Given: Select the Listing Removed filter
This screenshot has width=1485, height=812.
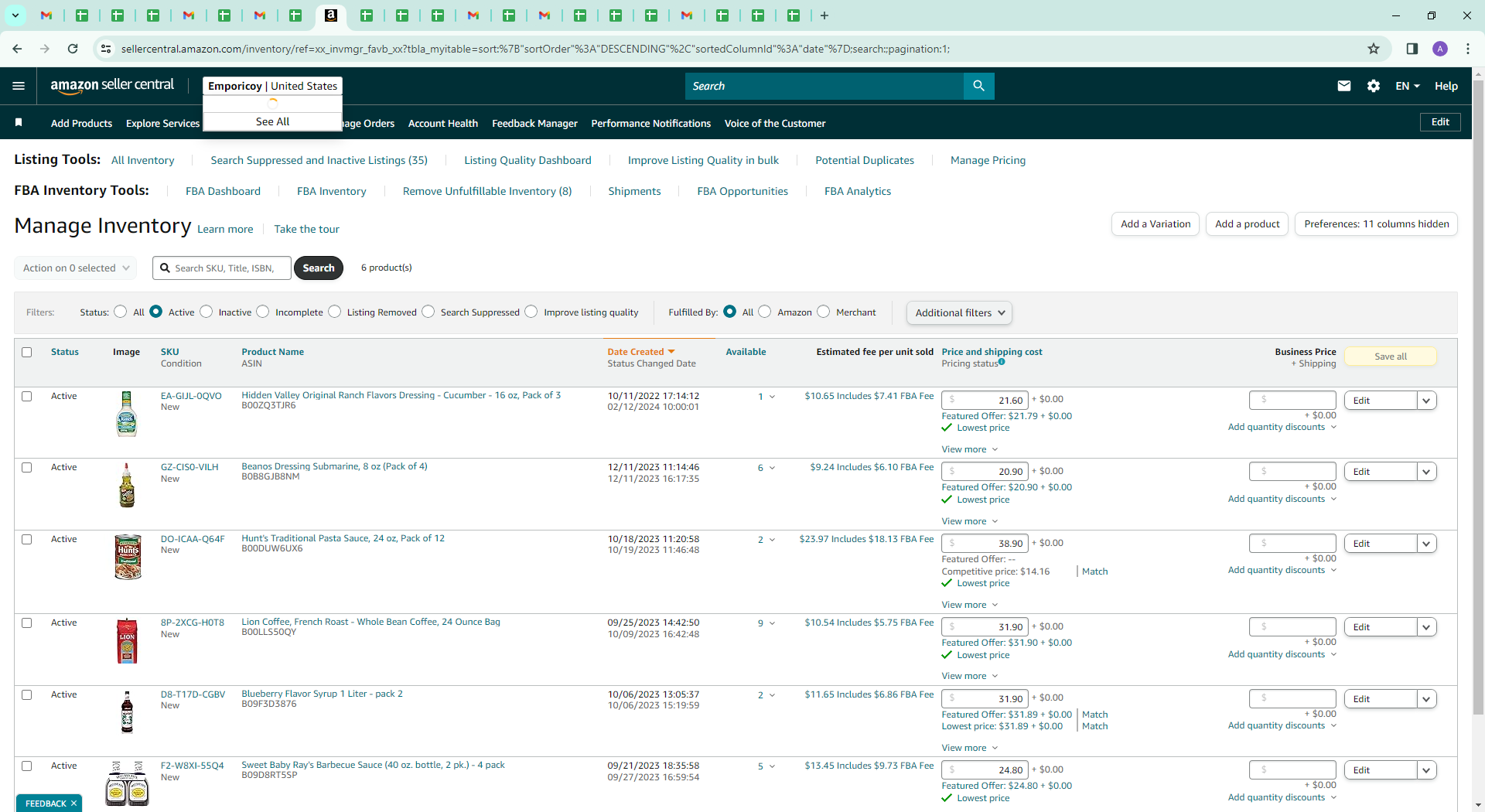Looking at the screenshot, I should point(335,312).
